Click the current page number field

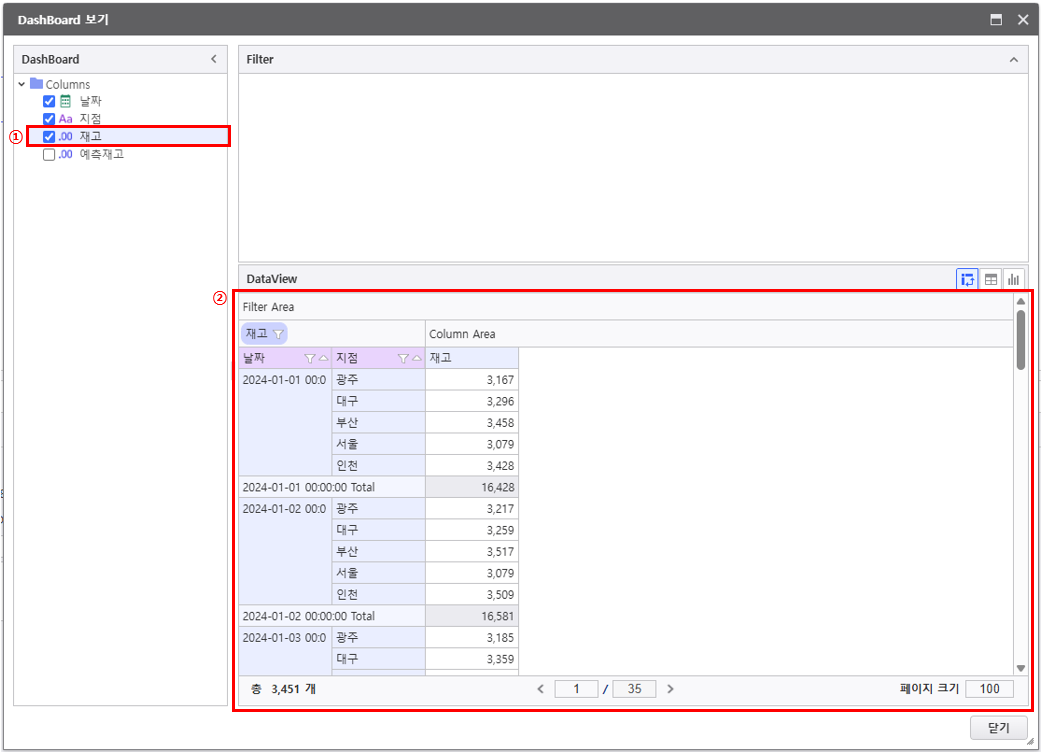coord(576,689)
